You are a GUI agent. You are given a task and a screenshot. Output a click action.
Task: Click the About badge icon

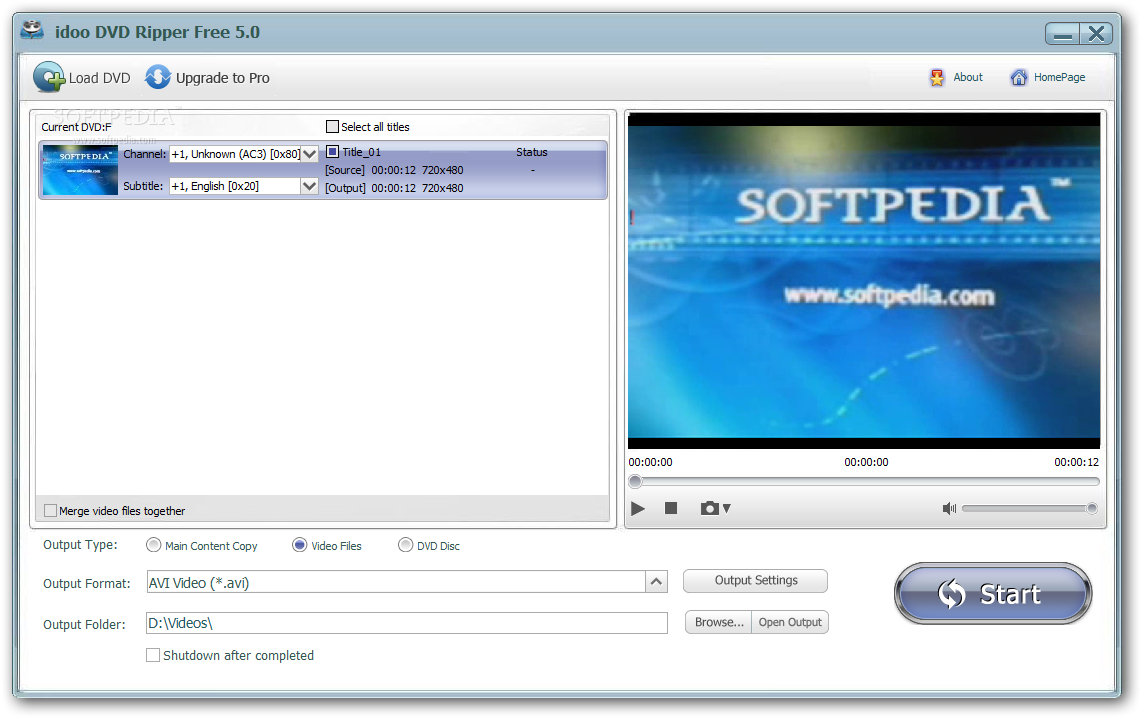pyautogui.click(x=937, y=77)
